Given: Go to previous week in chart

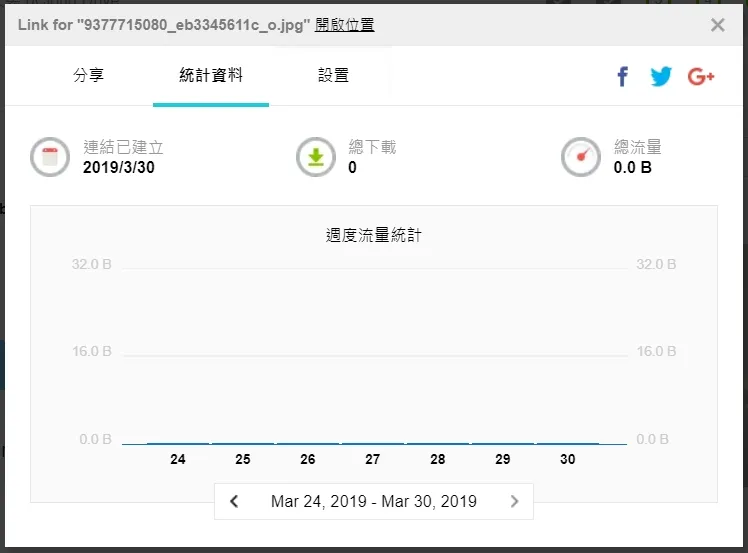Looking at the screenshot, I should click(x=234, y=501).
